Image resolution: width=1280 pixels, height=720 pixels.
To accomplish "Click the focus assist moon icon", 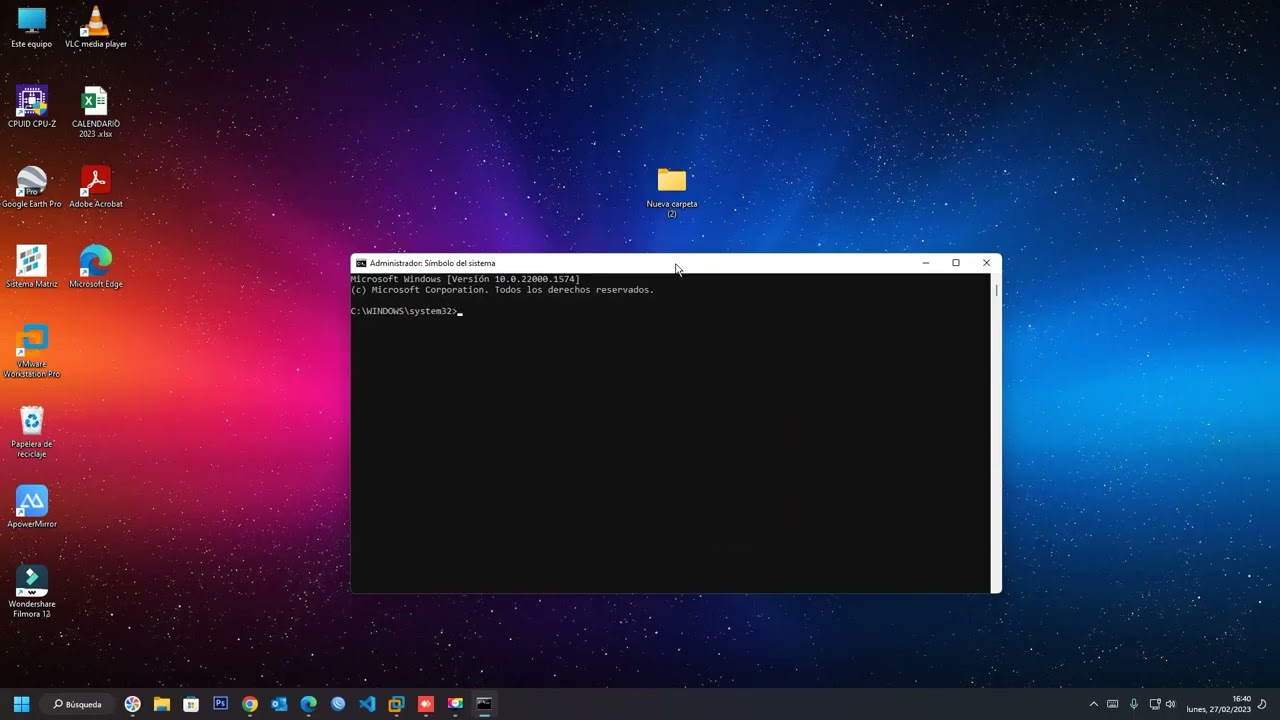I will pos(1262,704).
